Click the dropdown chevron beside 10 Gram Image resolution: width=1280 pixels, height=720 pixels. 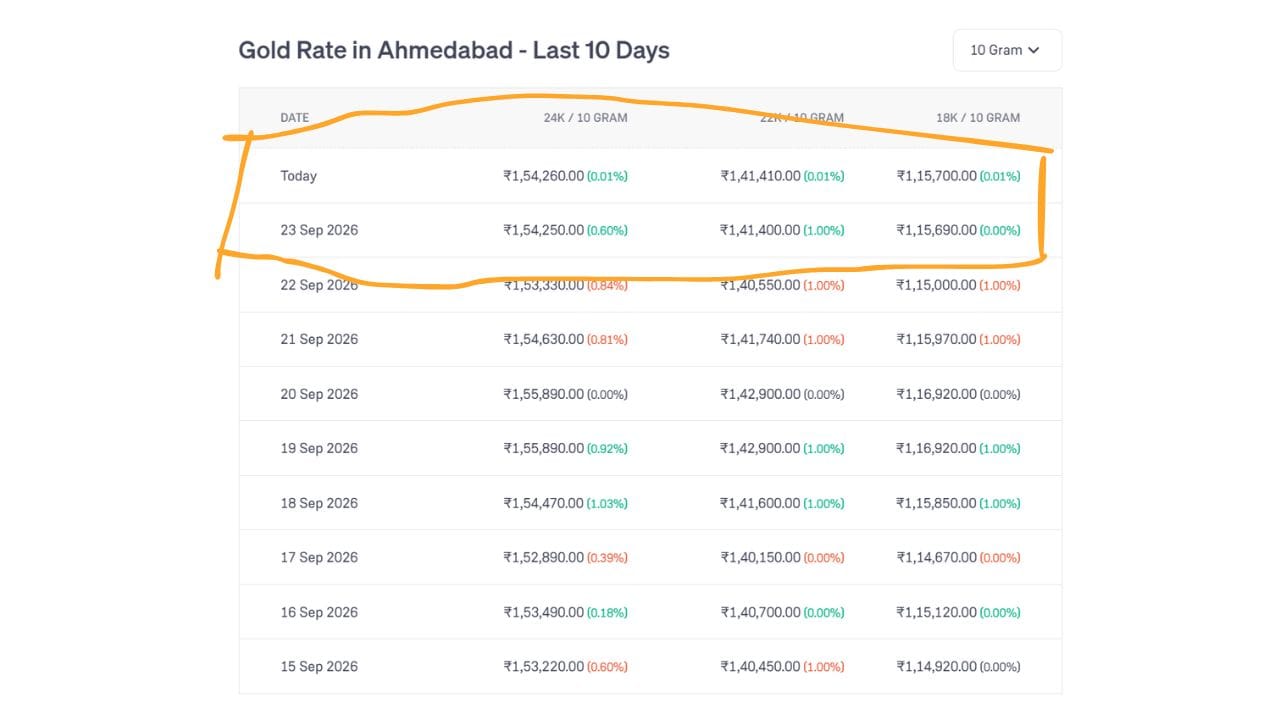1034,50
